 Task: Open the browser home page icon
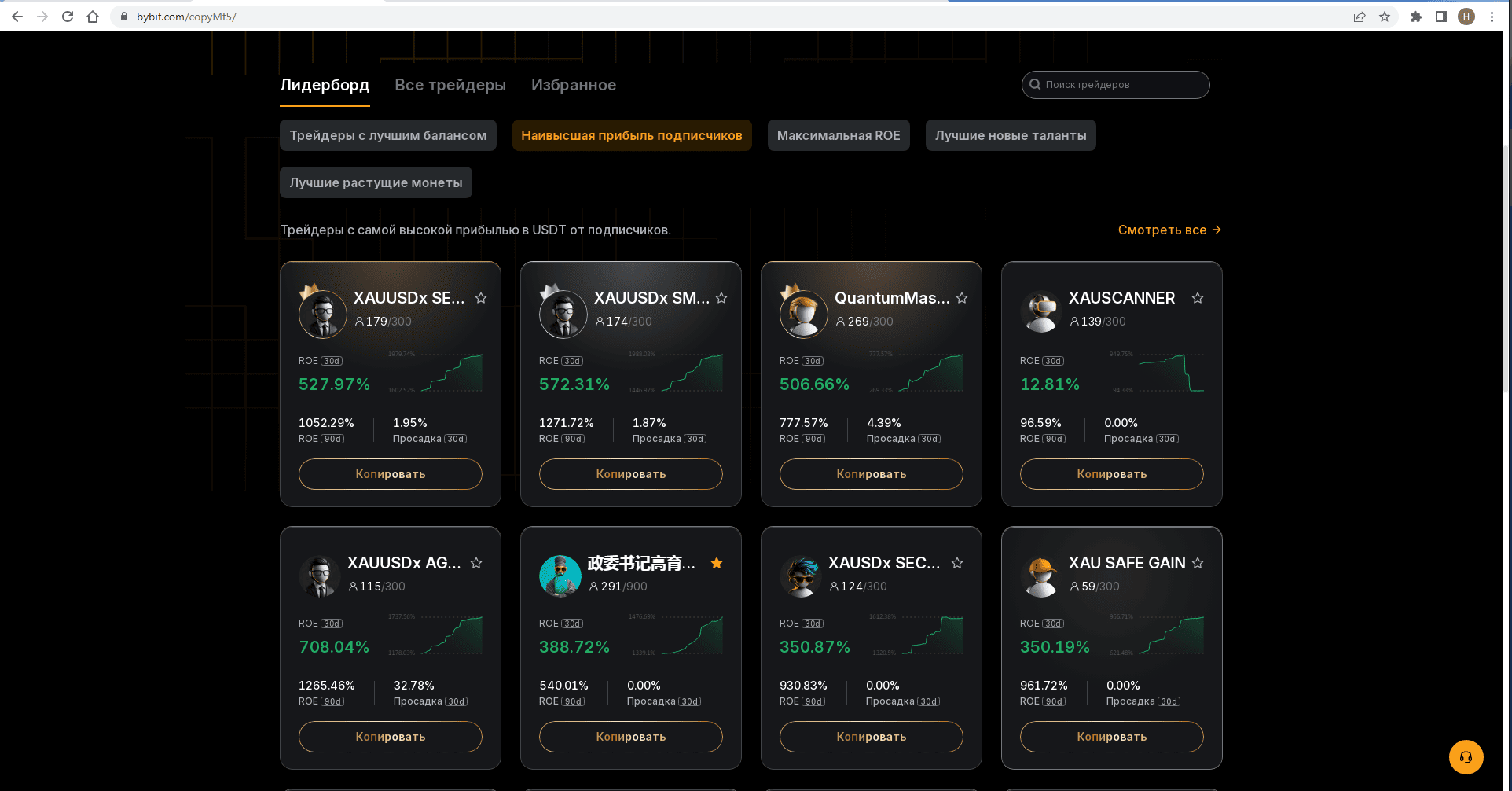93,17
